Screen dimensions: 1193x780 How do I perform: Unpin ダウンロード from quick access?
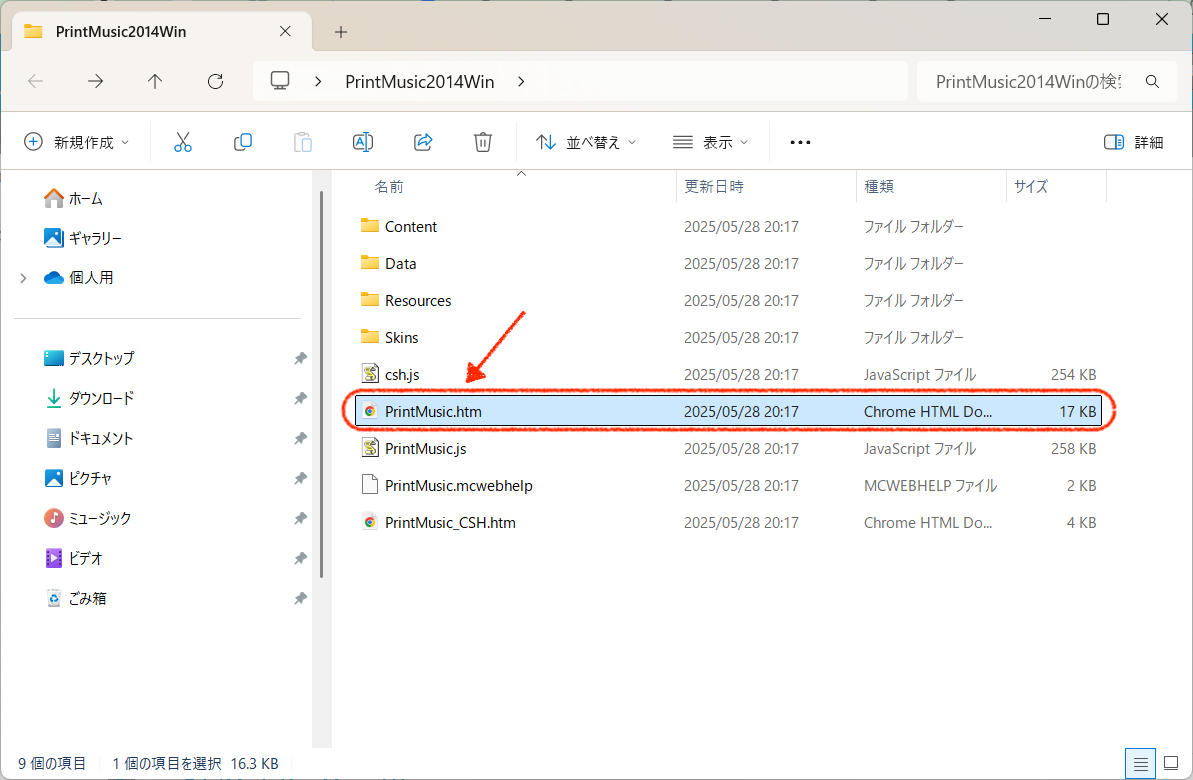(301, 398)
